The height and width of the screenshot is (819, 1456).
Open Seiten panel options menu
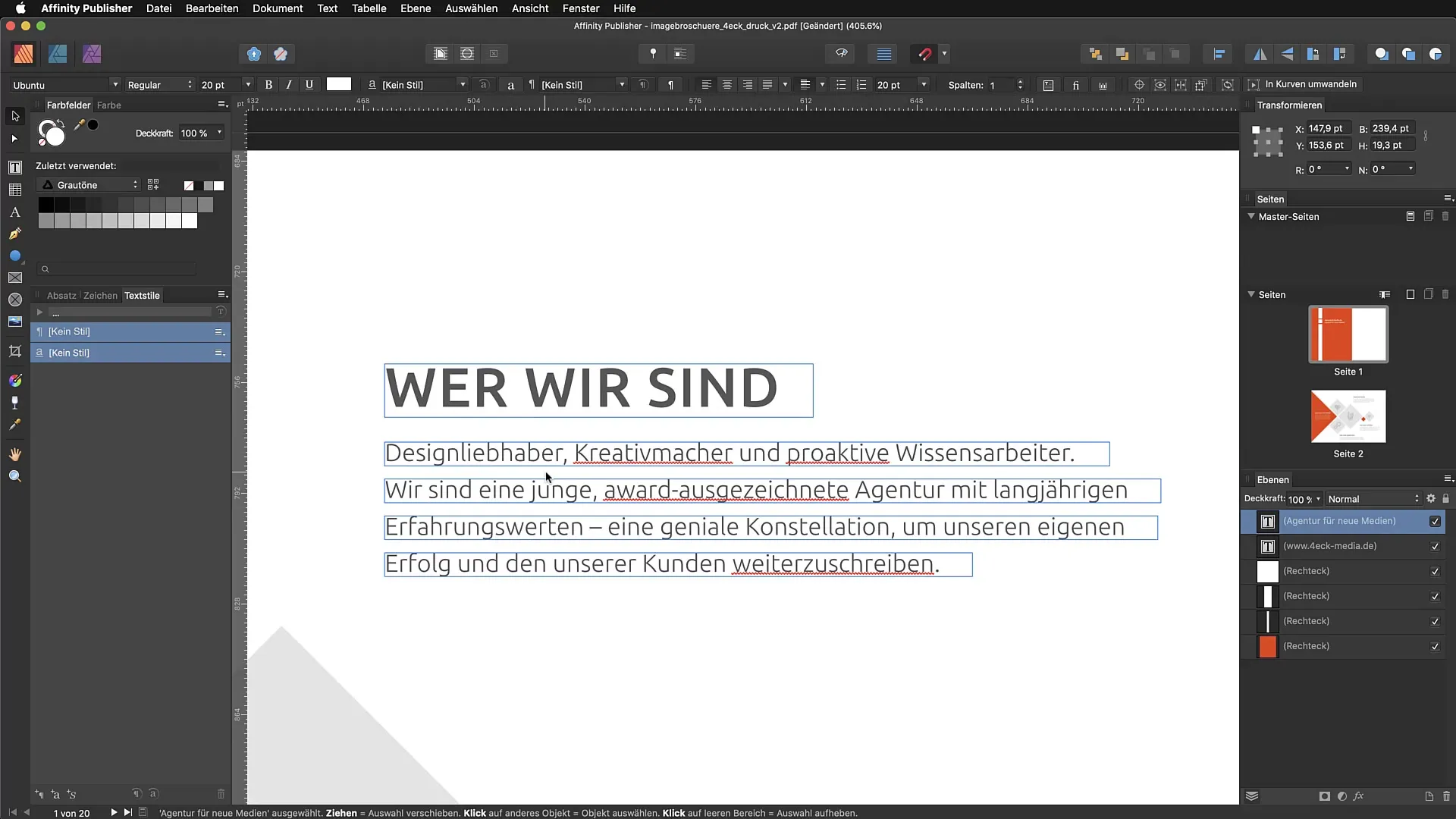(1448, 199)
